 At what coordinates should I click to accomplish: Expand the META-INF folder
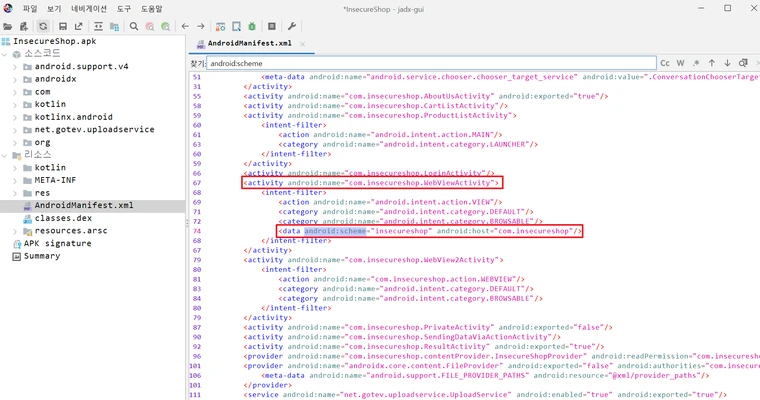point(15,180)
